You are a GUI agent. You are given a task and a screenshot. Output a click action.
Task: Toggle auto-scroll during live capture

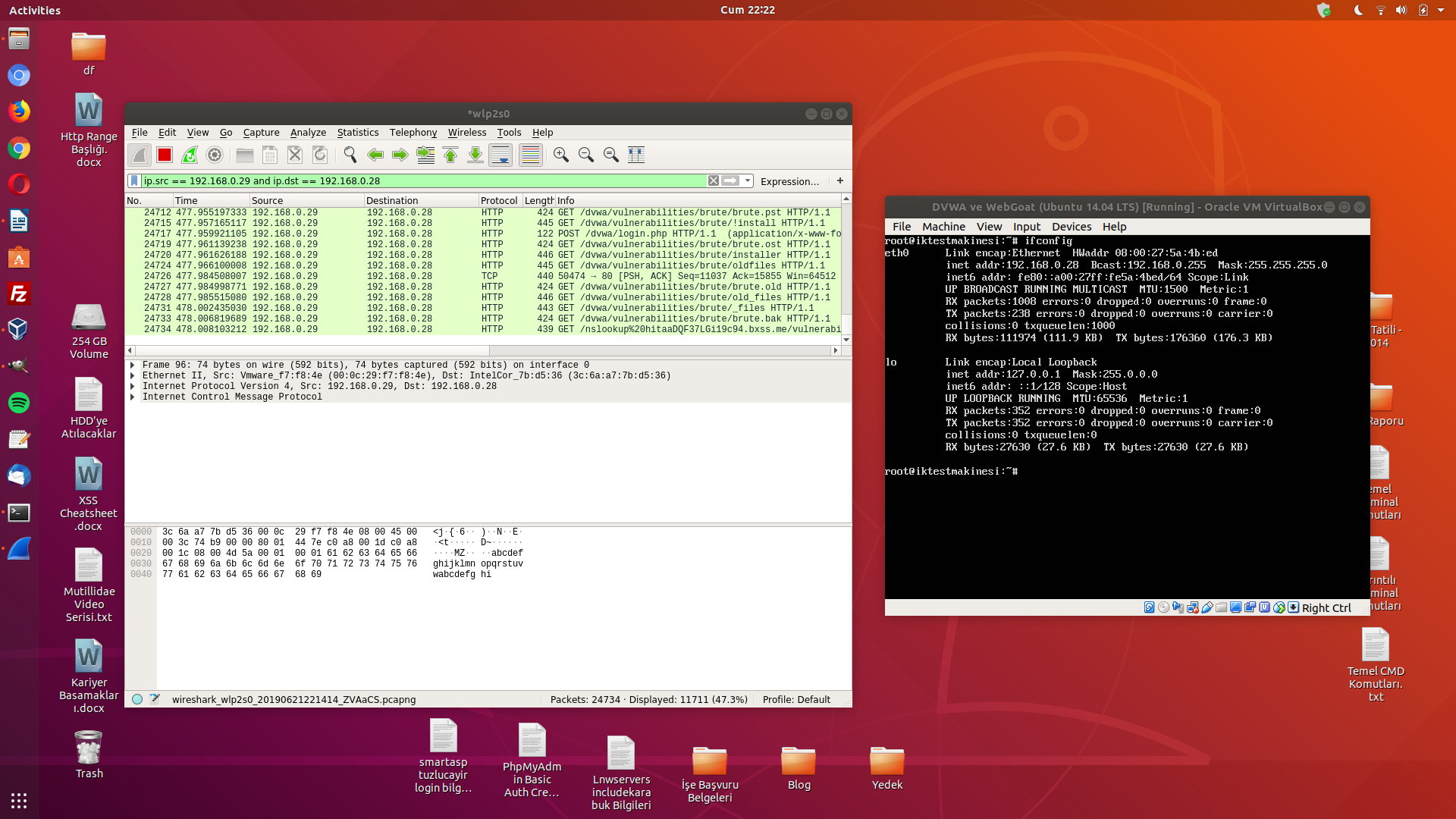coord(500,155)
